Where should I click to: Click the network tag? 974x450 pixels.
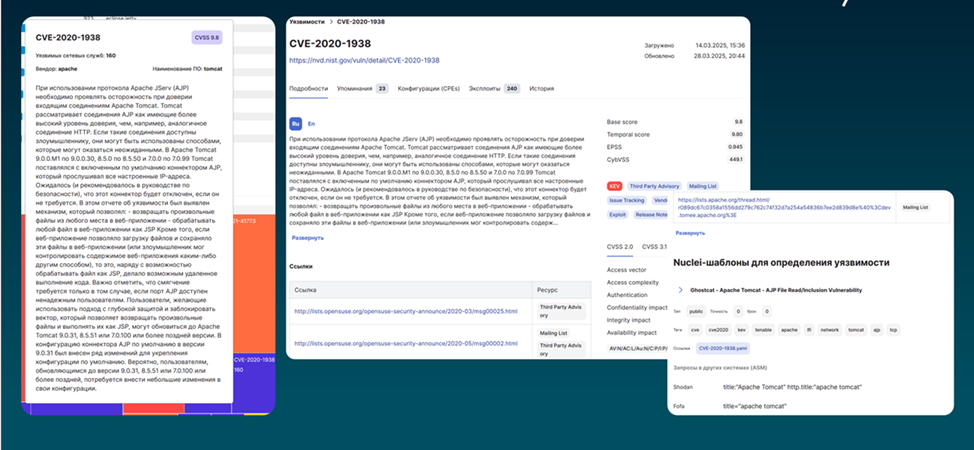(829, 330)
